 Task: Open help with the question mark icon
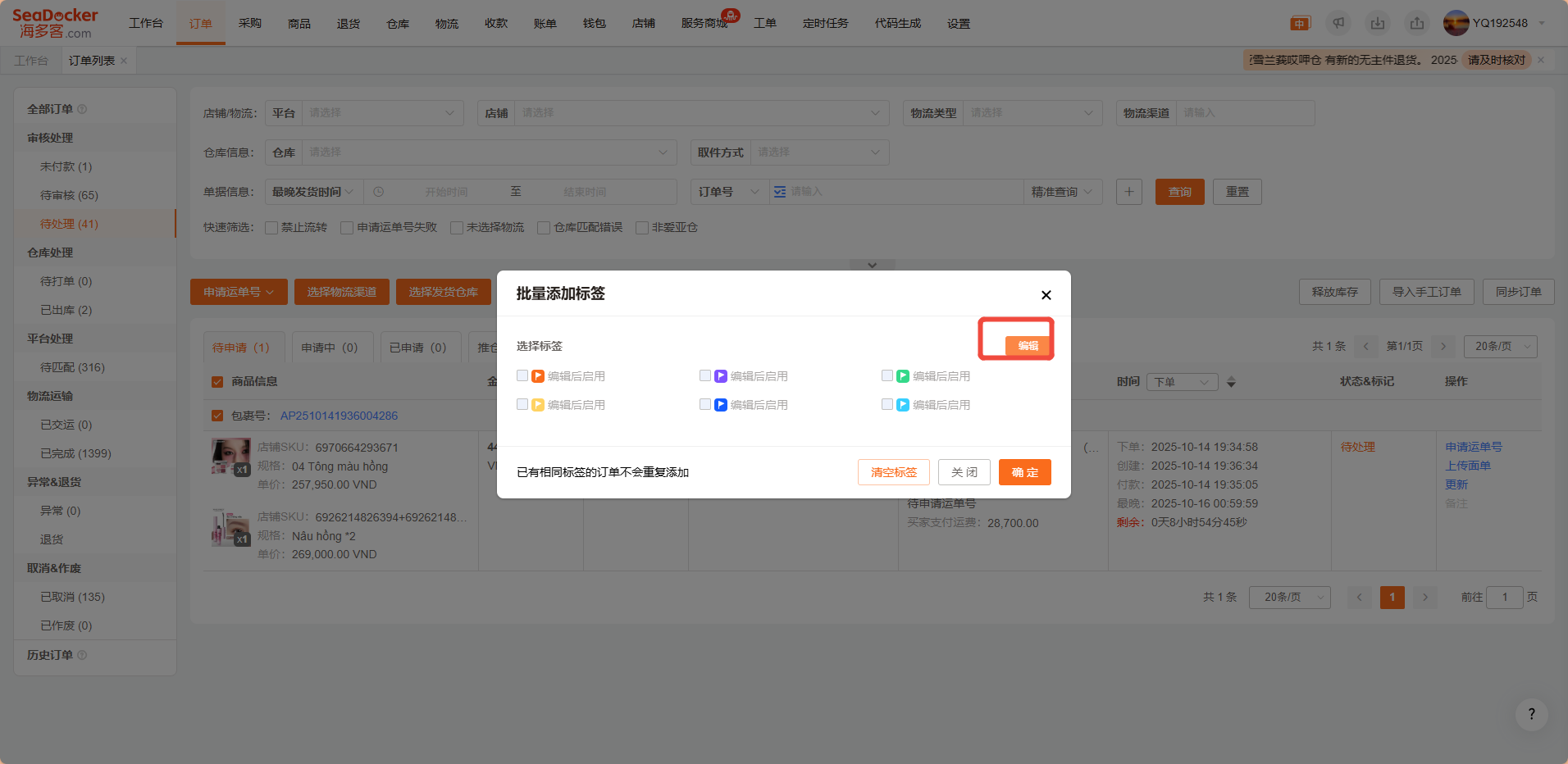coord(1531,714)
